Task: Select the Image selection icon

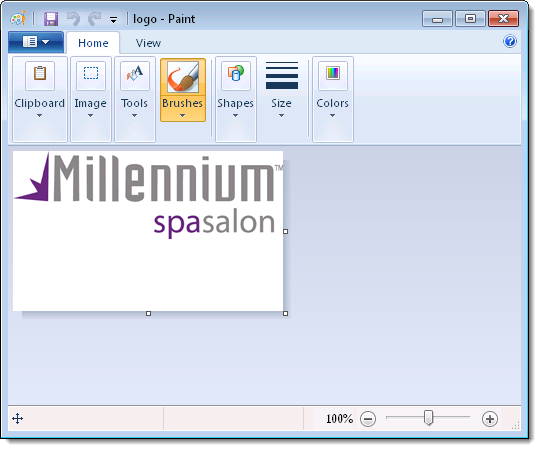Action: point(91,75)
